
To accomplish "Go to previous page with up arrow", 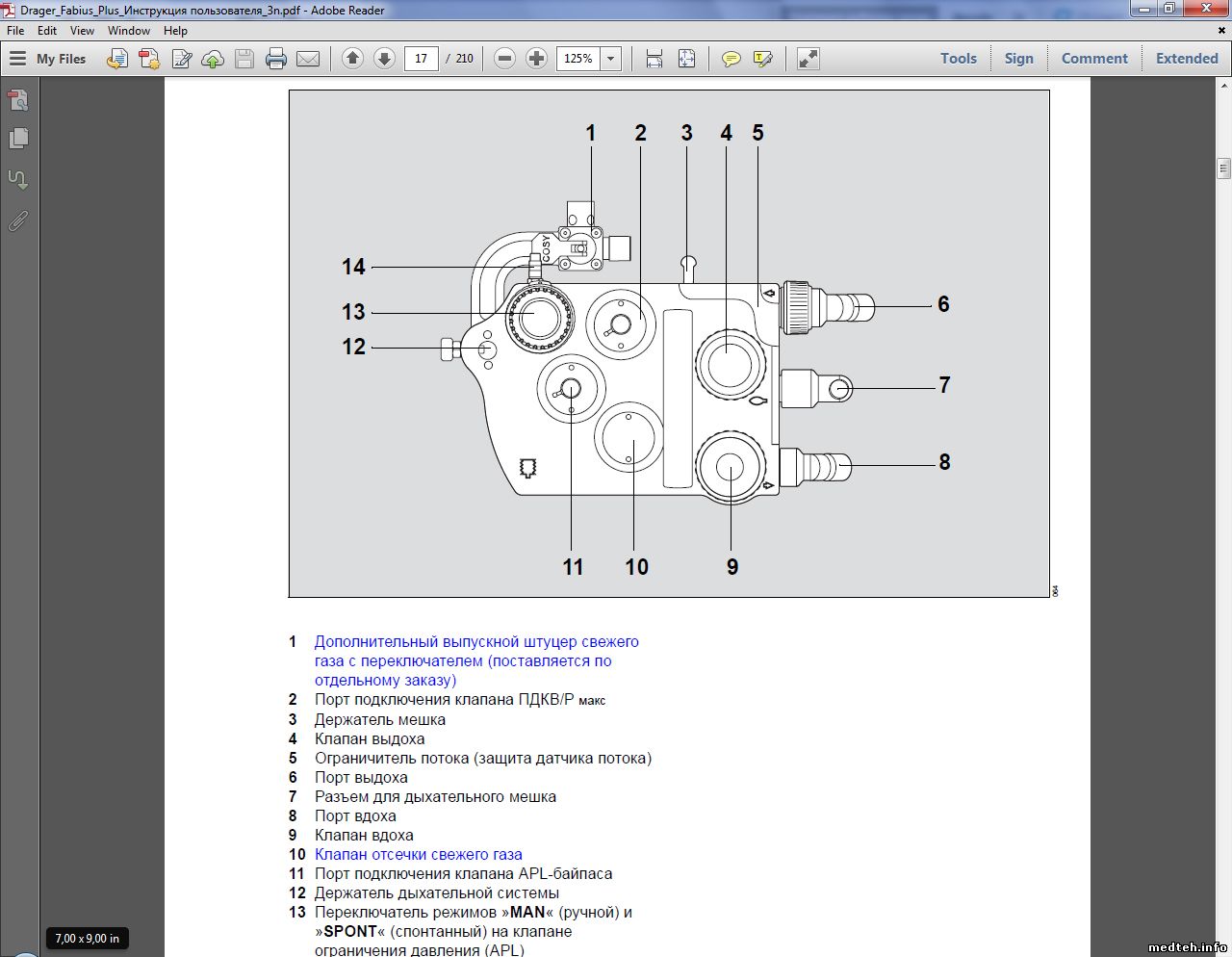I will (352, 59).
